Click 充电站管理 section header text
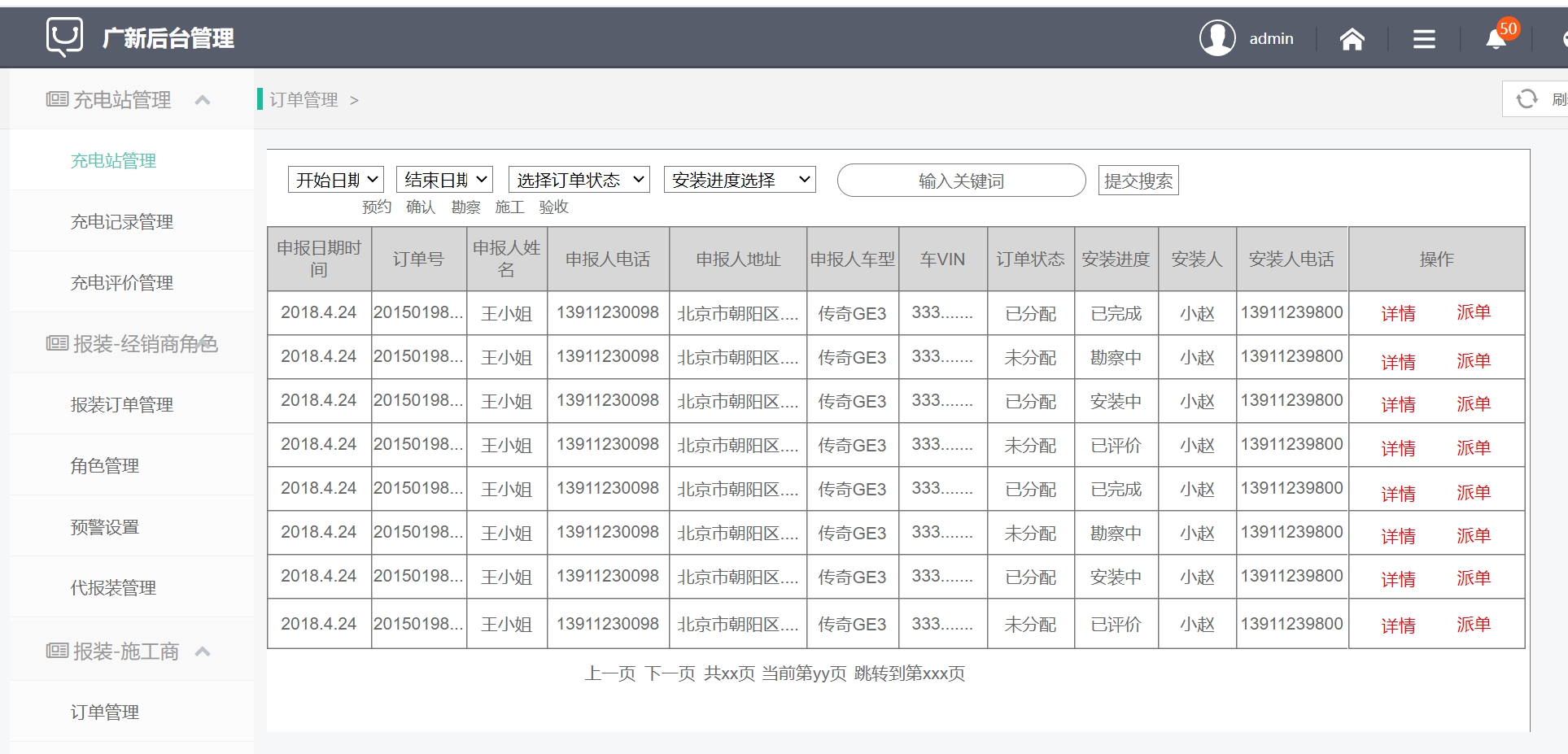The width and height of the screenshot is (1568, 754). tap(122, 99)
